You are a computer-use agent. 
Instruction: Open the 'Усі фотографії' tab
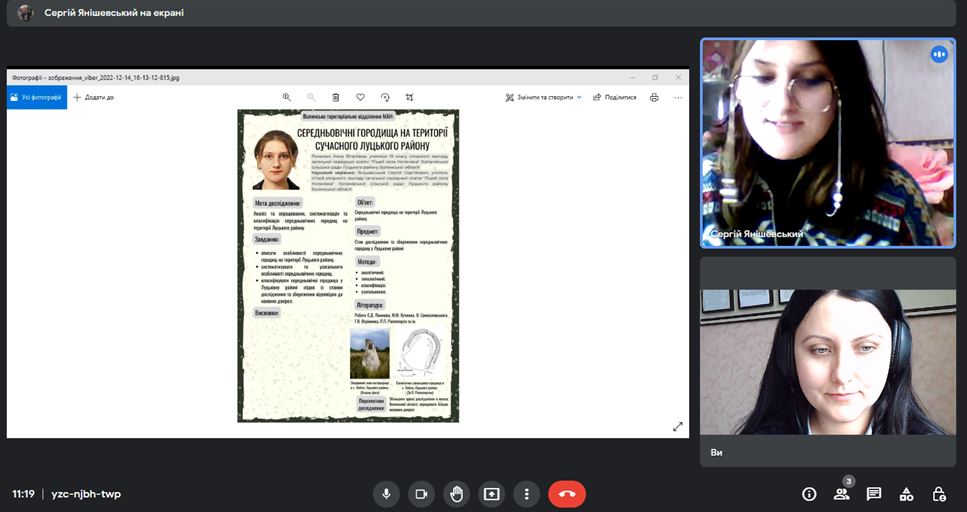36,97
